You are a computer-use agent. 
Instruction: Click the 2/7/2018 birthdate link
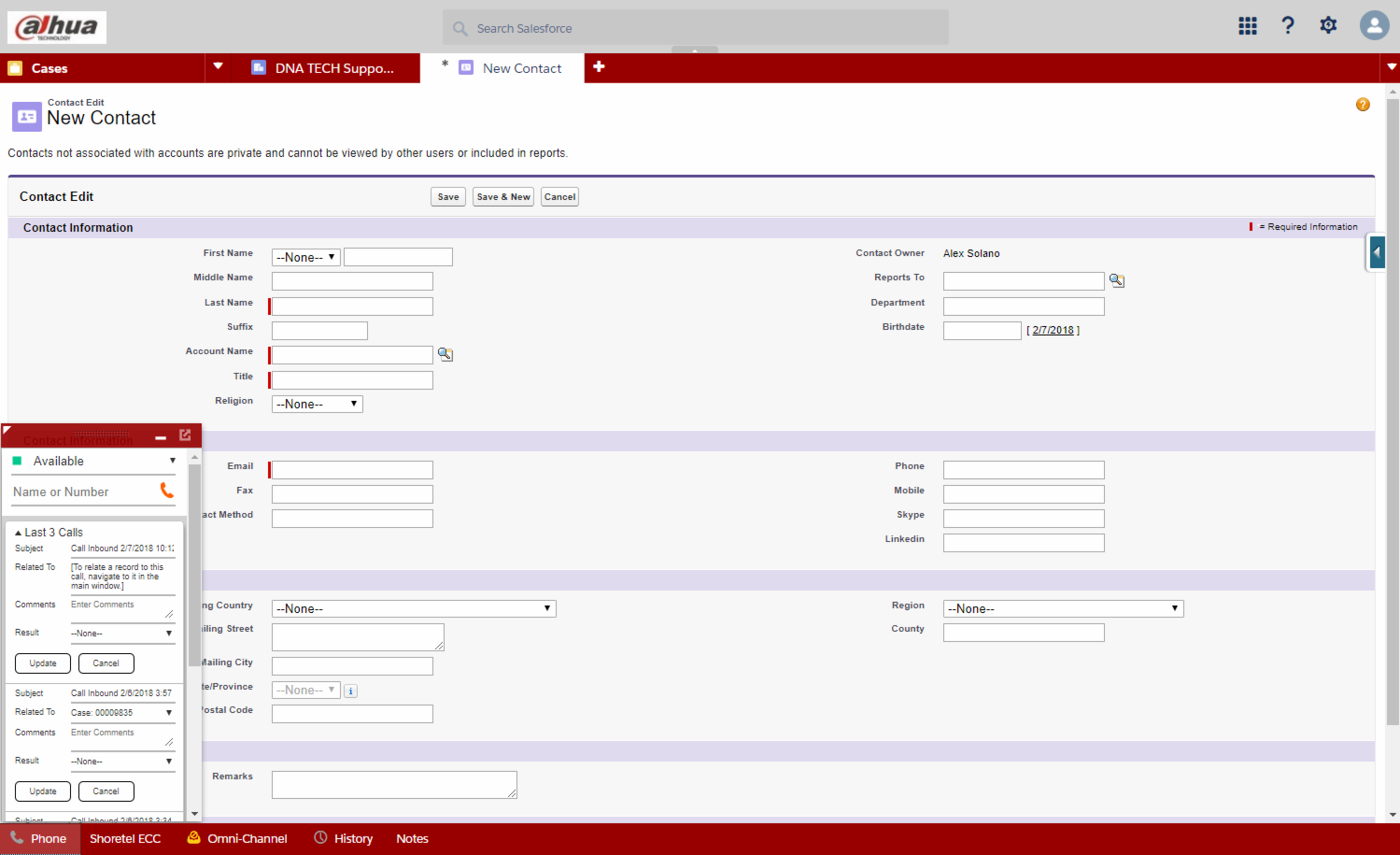(x=1053, y=330)
